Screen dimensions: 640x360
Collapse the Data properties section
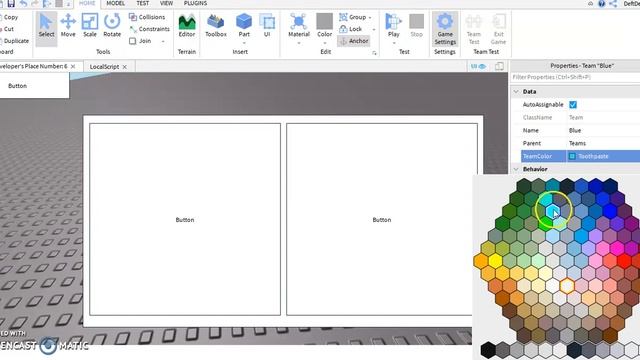[516, 91]
